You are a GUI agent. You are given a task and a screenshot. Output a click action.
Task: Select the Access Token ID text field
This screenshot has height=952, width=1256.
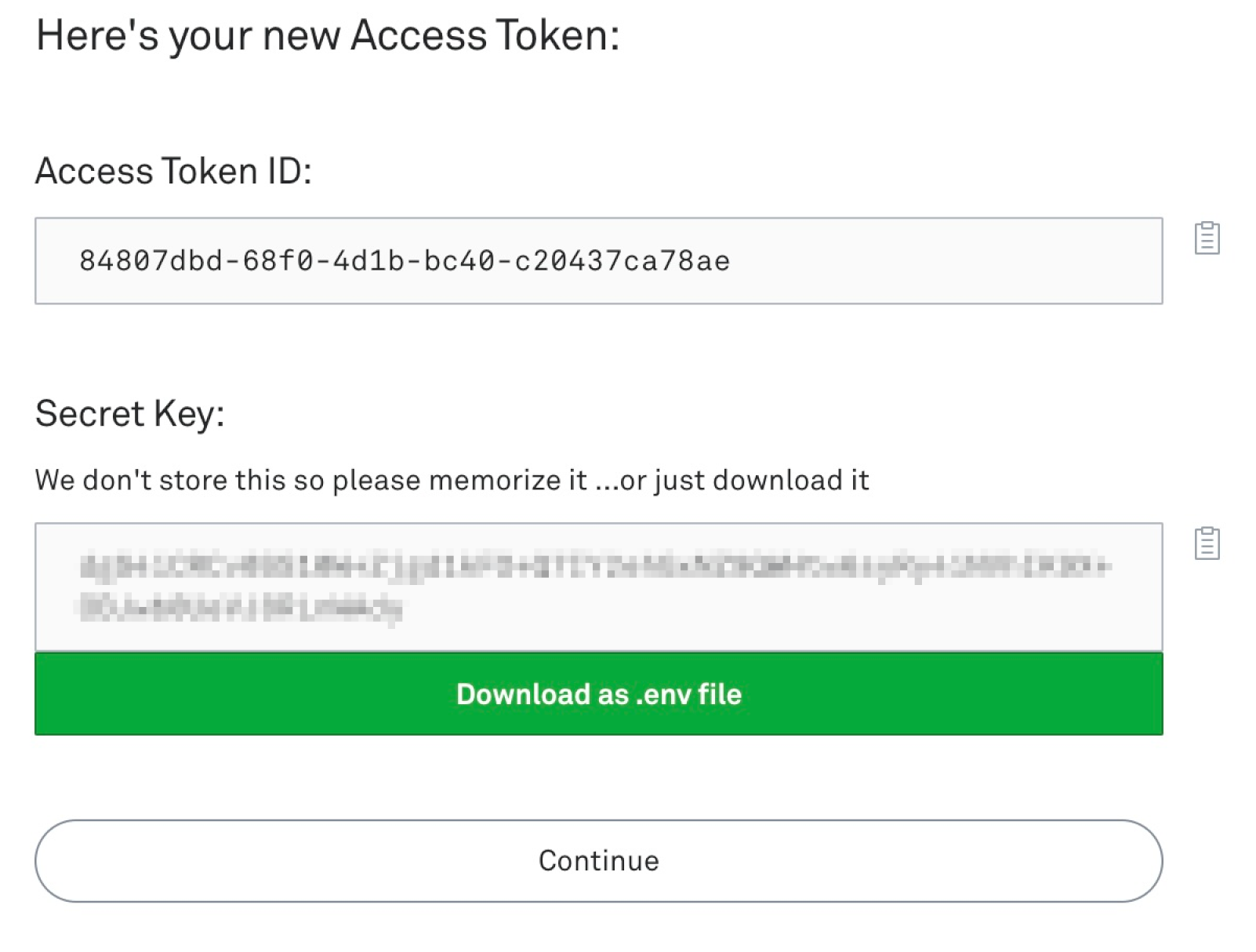(597, 260)
